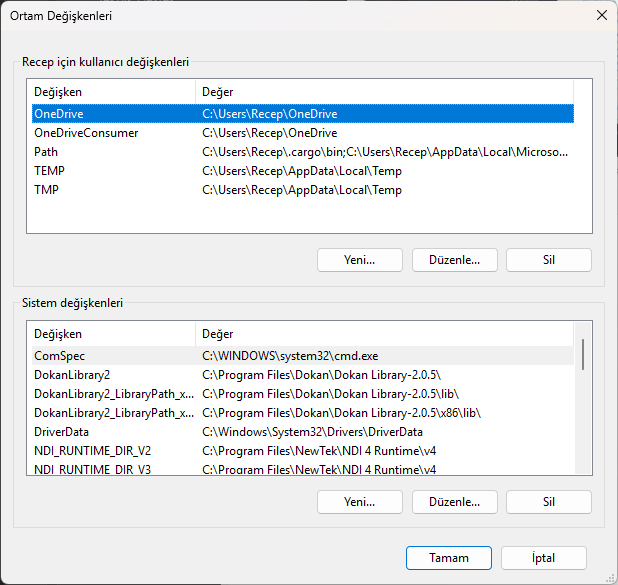Close the Ortam Değişkenleri dialog
Image resolution: width=618 pixels, height=585 pixels.
tap(601, 15)
